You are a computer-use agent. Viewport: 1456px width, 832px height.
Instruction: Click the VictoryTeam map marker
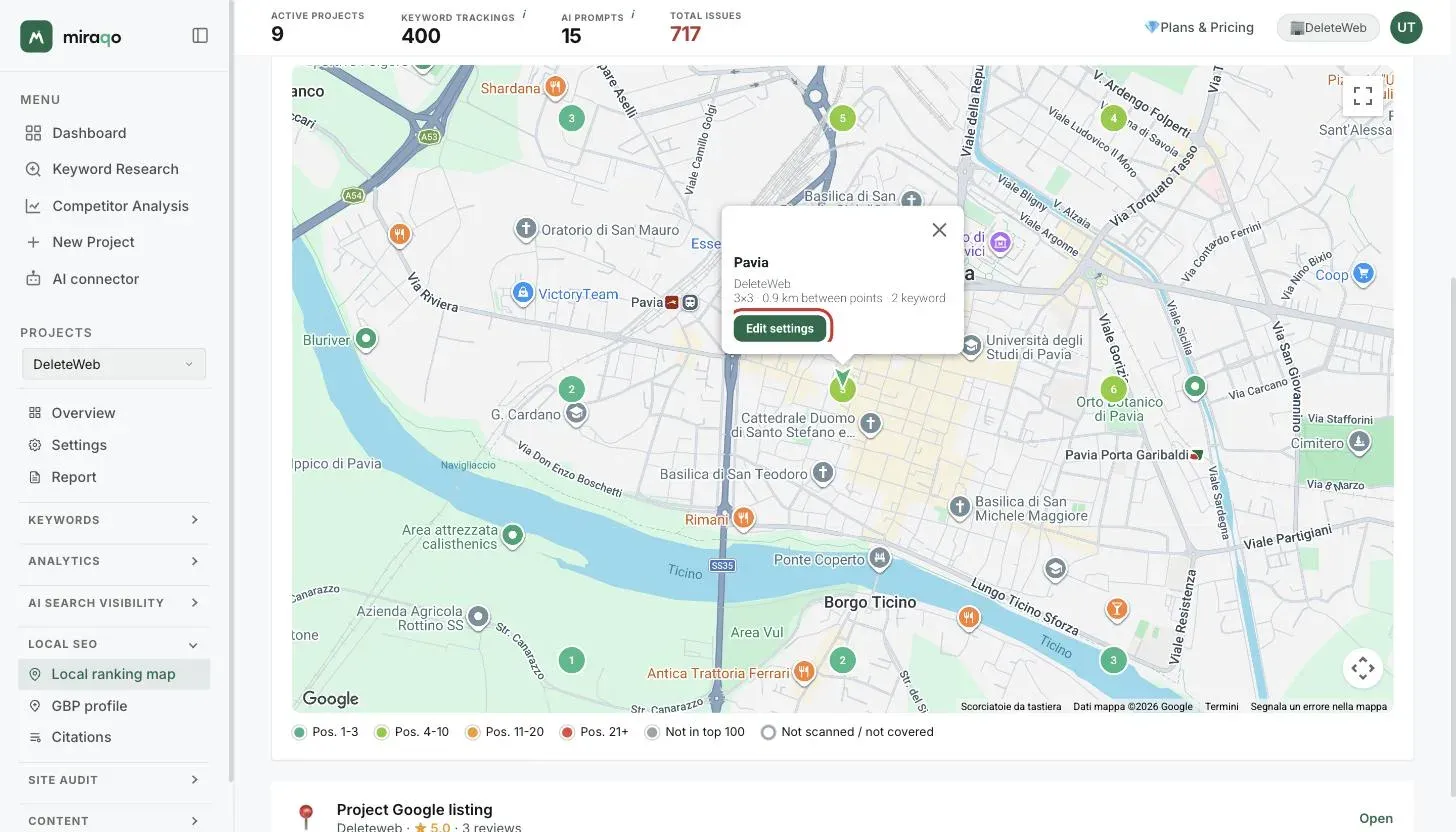[522, 293]
